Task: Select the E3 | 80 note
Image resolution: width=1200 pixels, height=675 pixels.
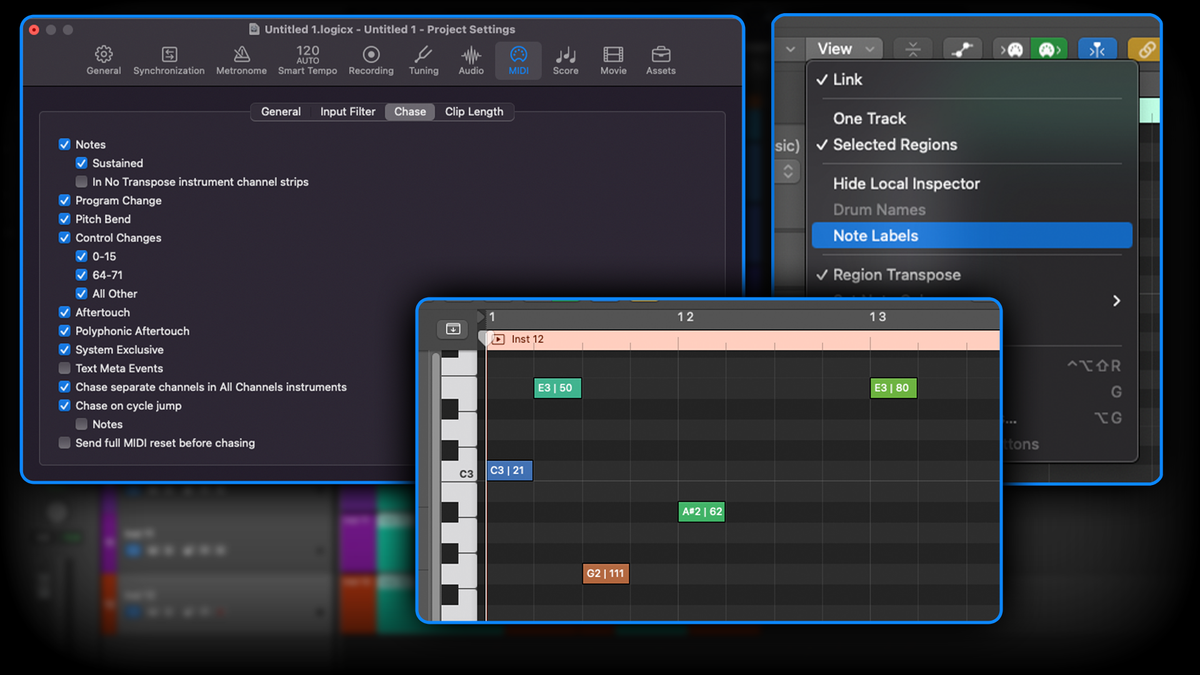Action: coord(893,388)
